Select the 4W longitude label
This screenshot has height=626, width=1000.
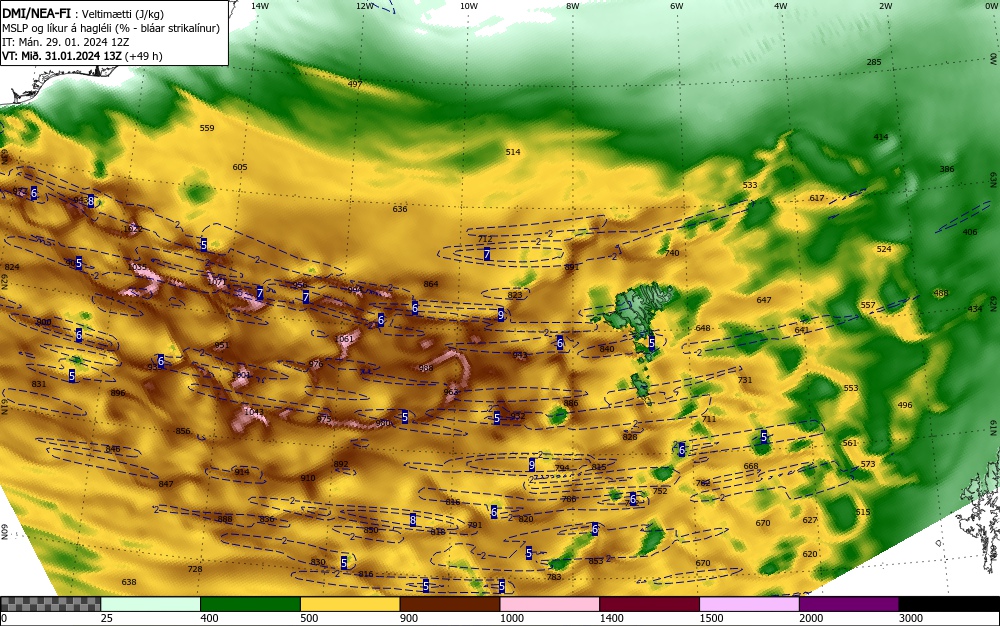click(x=781, y=6)
